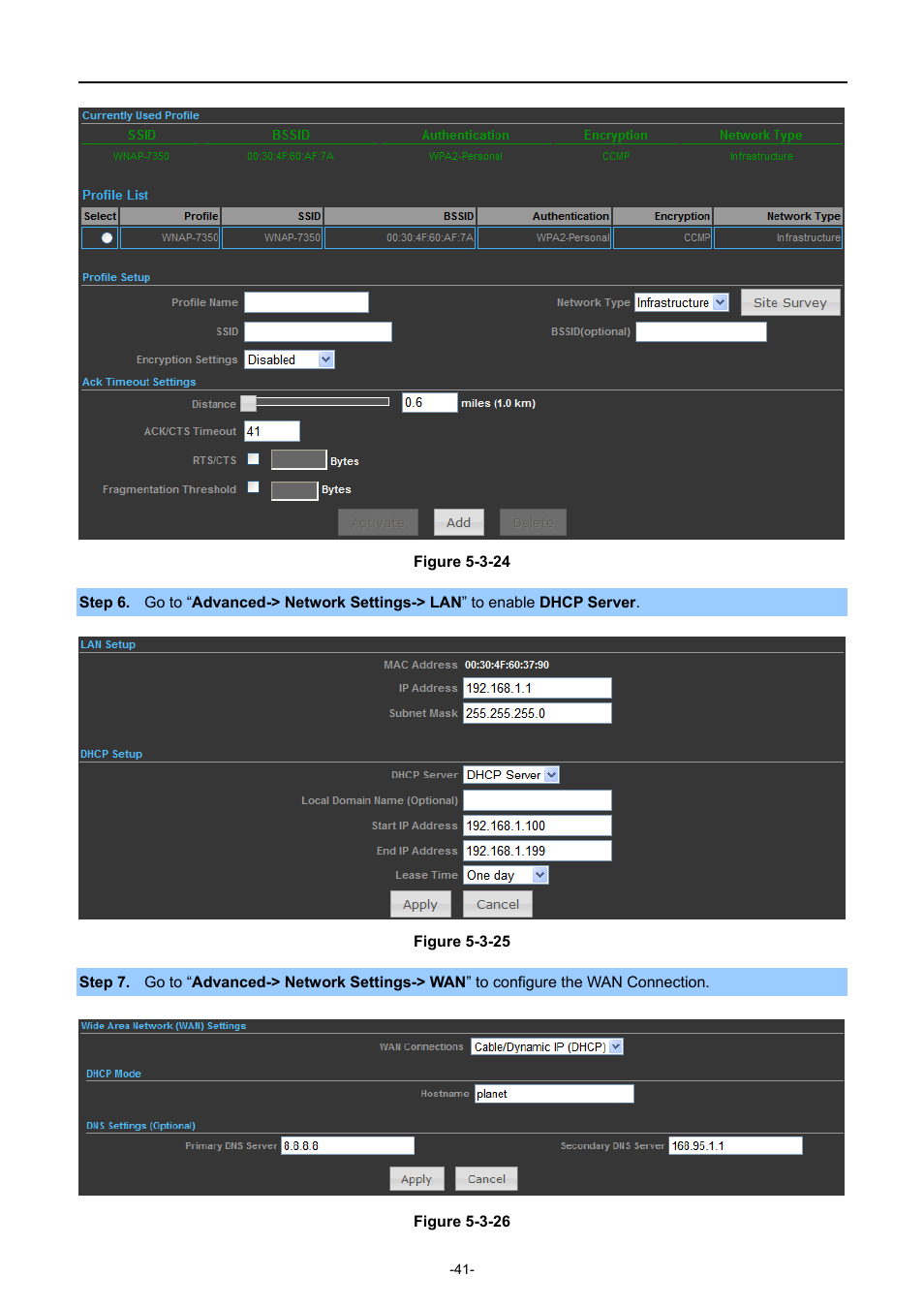This screenshot has height=1308, width=924.
Task: Open the Lease Time dropdown
Action: (x=506, y=875)
